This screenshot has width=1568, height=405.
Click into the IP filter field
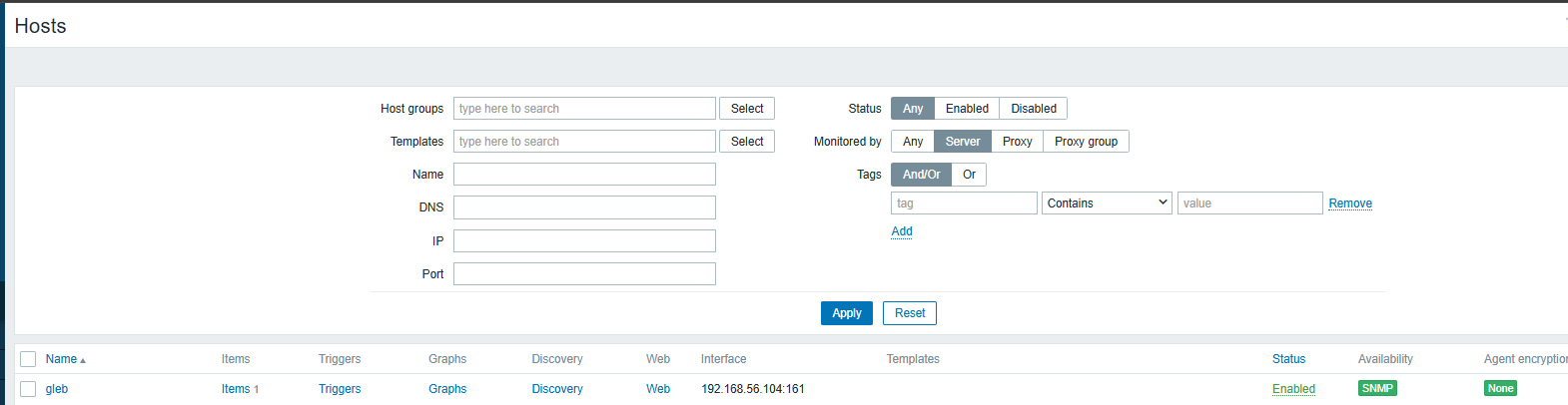pyautogui.click(x=584, y=241)
